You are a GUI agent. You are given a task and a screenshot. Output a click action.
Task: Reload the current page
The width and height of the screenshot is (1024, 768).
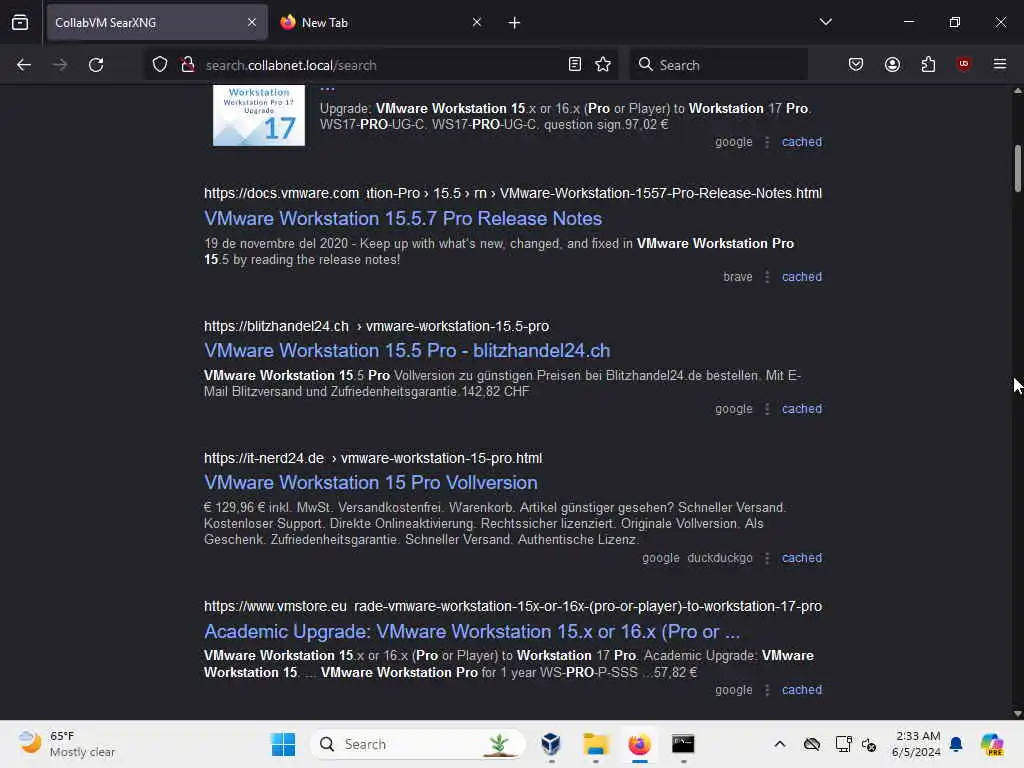pyautogui.click(x=96, y=65)
